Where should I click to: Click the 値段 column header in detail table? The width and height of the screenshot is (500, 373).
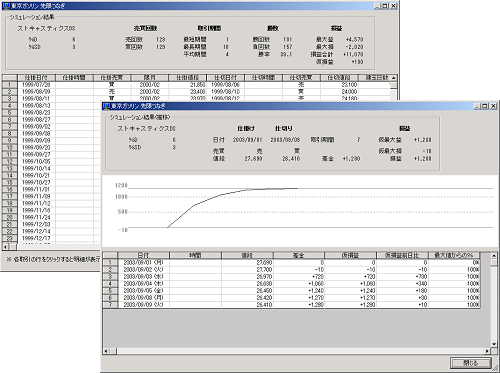[x=247, y=255]
